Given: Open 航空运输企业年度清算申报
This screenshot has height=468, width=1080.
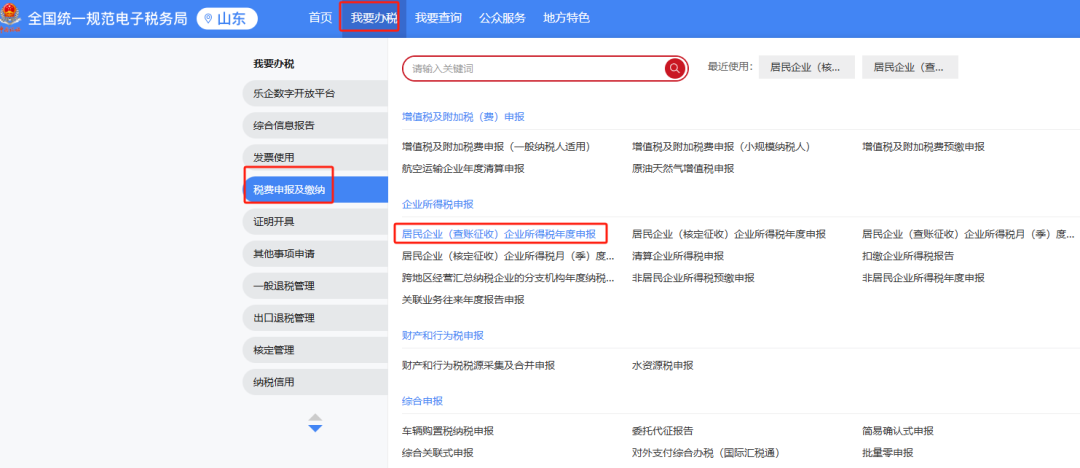Looking at the screenshot, I should [464, 168].
